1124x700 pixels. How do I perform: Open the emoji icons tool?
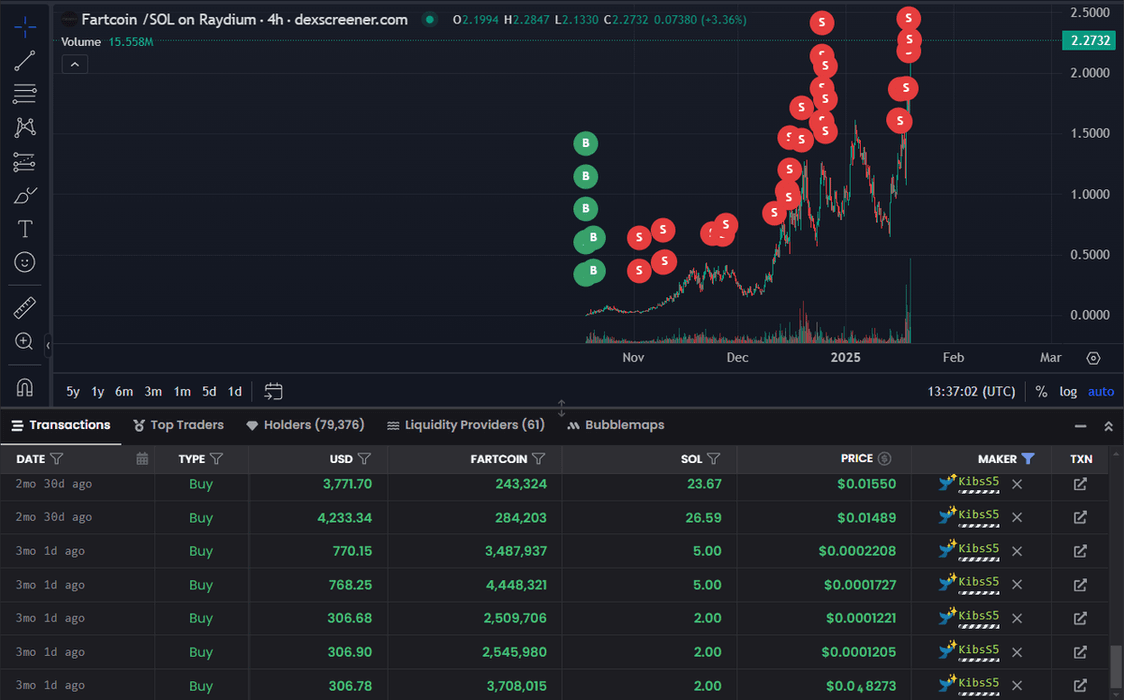click(x=24, y=262)
